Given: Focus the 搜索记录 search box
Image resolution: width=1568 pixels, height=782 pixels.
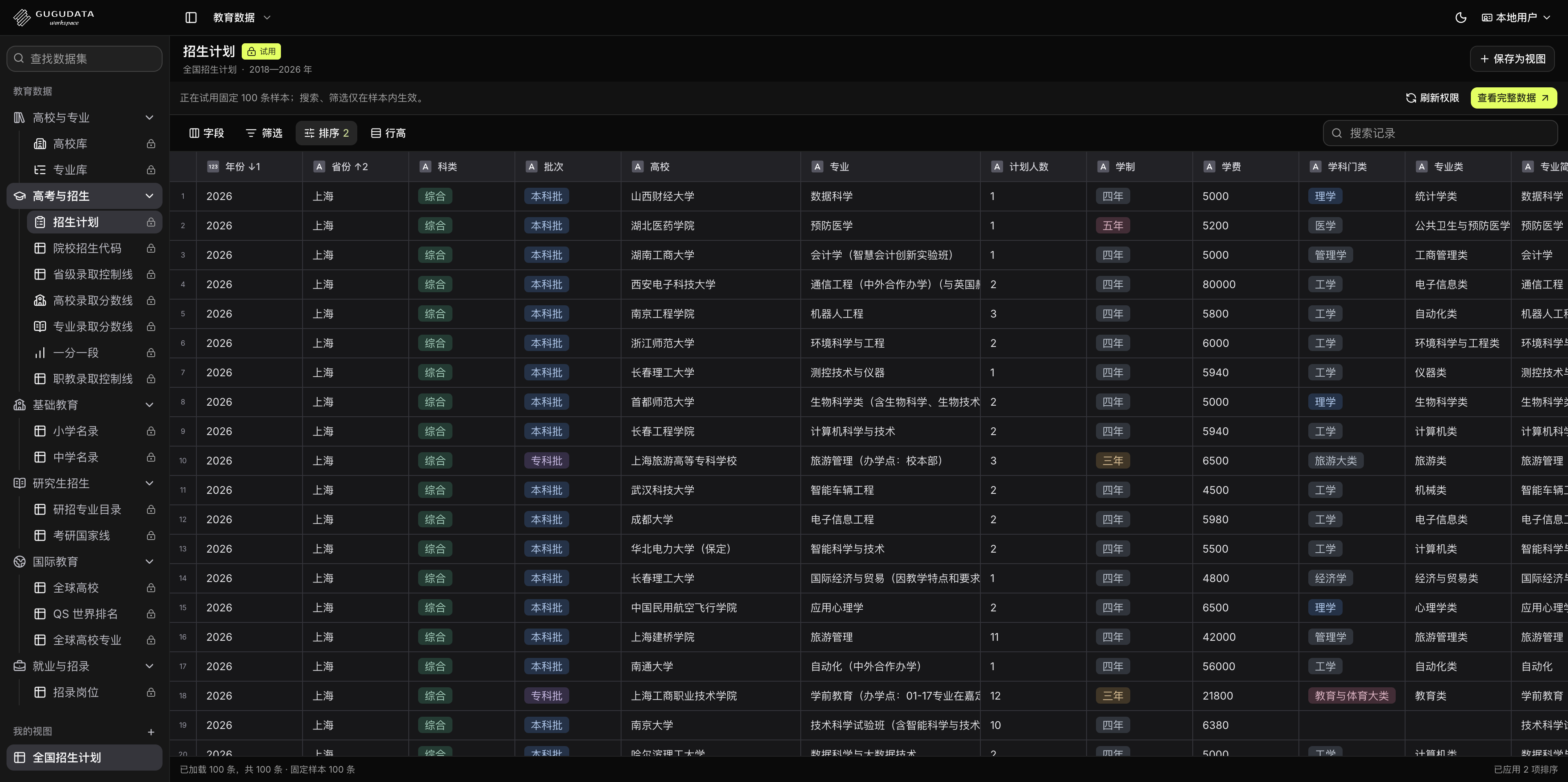Looking at the screenshot, I should pos(1440,133).
